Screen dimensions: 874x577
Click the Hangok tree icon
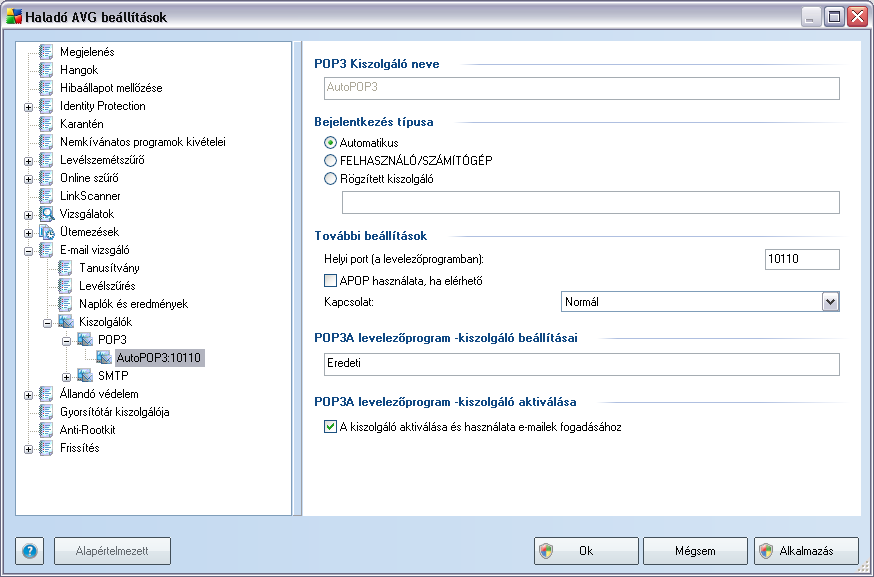coord(46,70)
